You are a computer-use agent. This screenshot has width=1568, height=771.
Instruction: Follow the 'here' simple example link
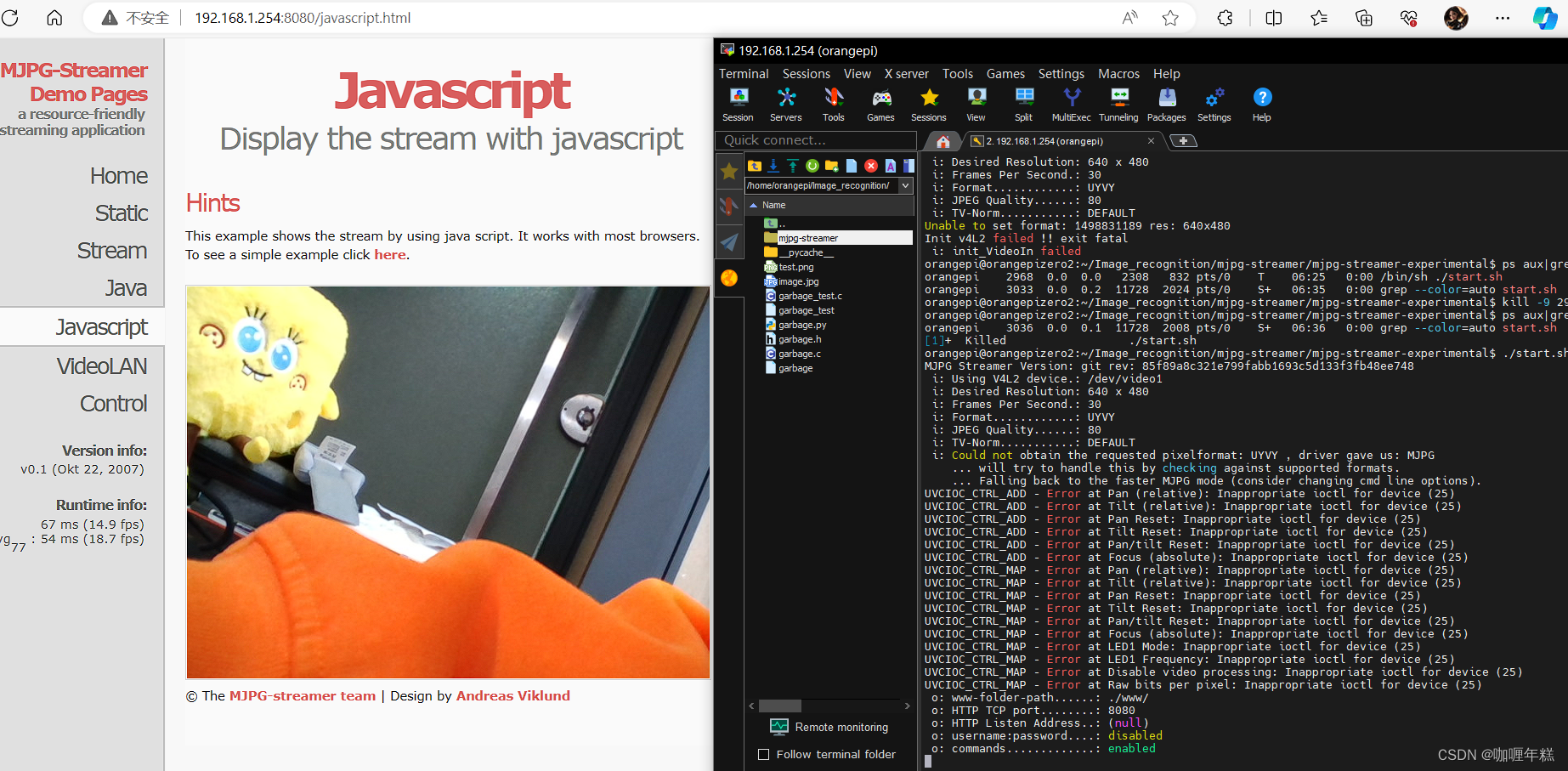click(390, 255)
